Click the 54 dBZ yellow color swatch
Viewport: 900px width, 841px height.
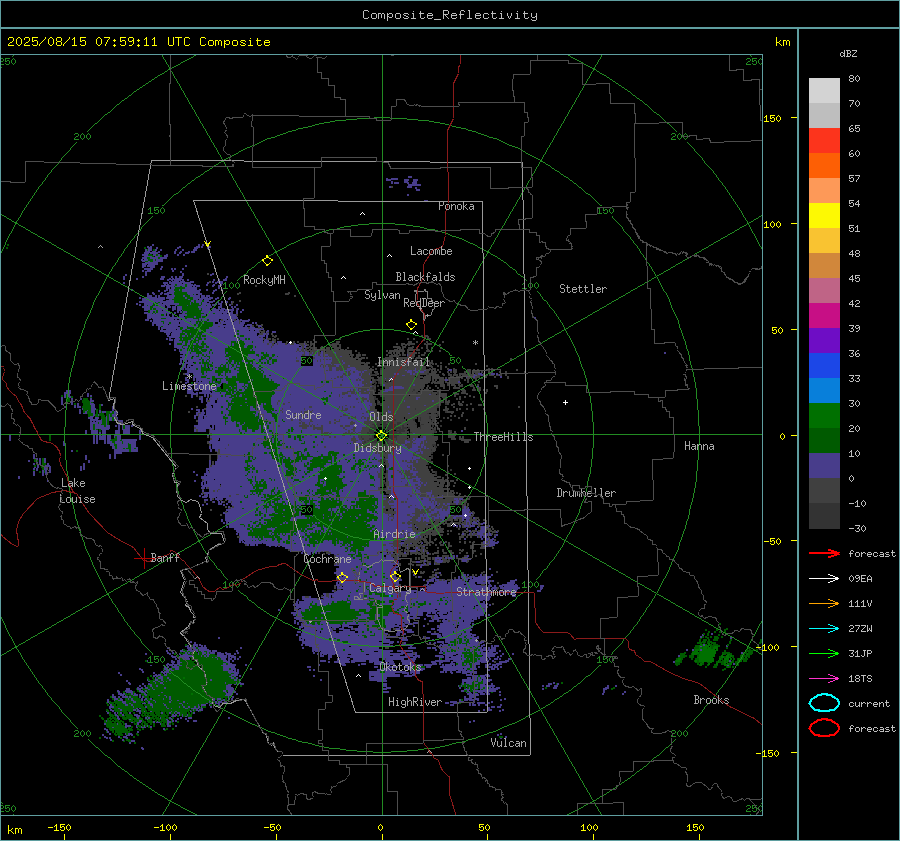(824, 216)
